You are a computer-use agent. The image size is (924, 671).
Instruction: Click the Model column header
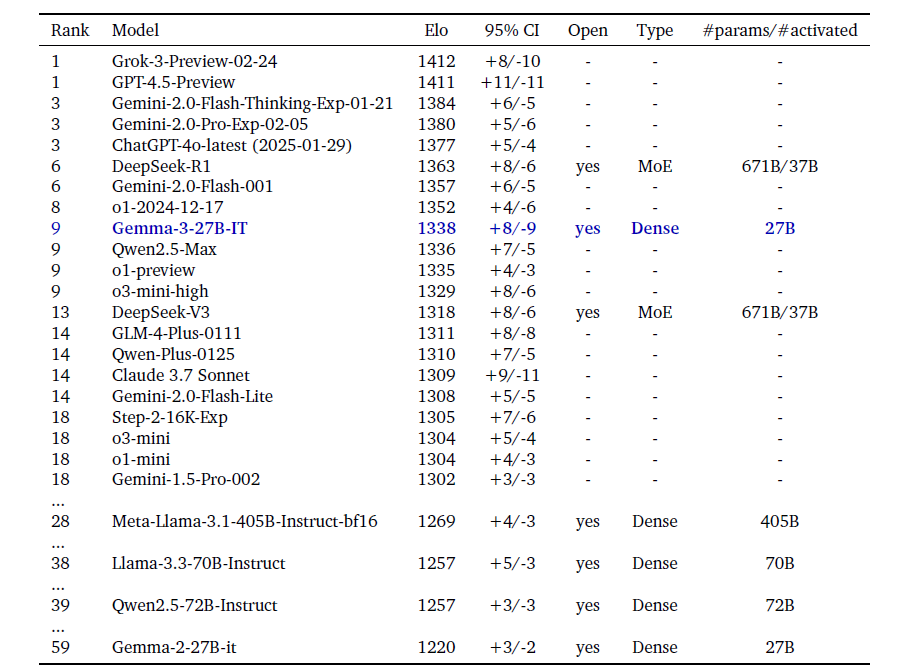tap(136, 30)
